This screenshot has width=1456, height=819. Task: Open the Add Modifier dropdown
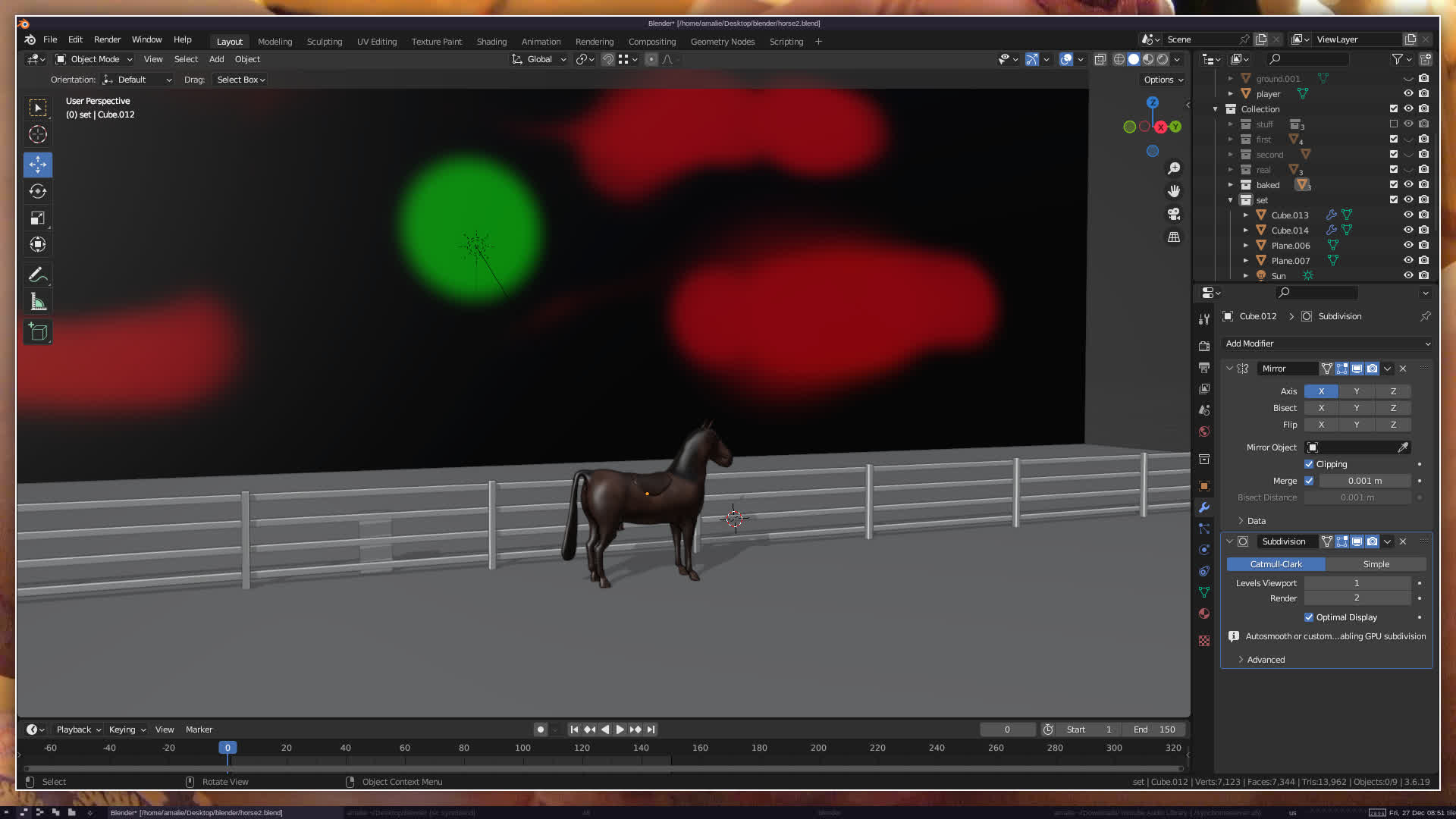(1327, 344)
